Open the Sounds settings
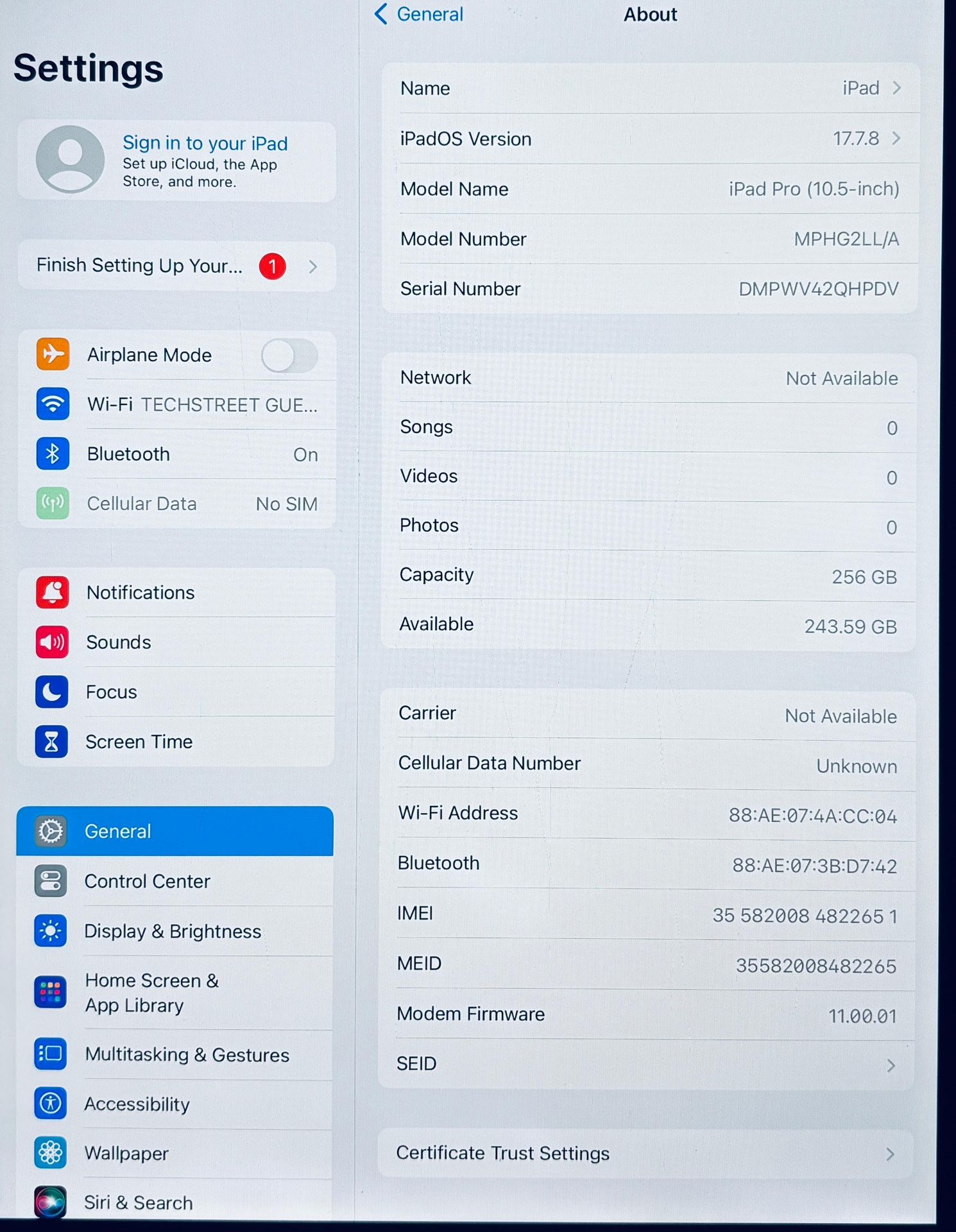This screenshot has height=1232, width=956. tap(176, 642)
